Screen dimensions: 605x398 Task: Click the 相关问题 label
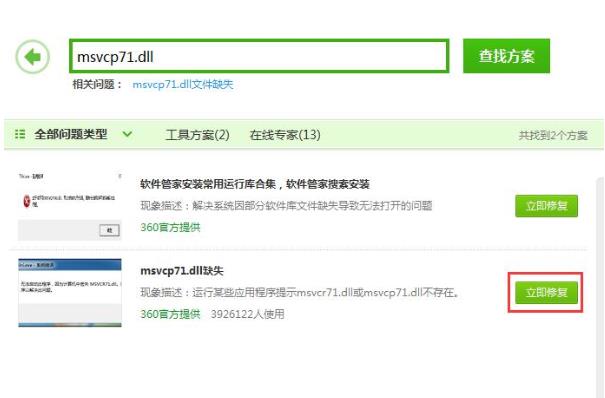click(x=97, y=84)
